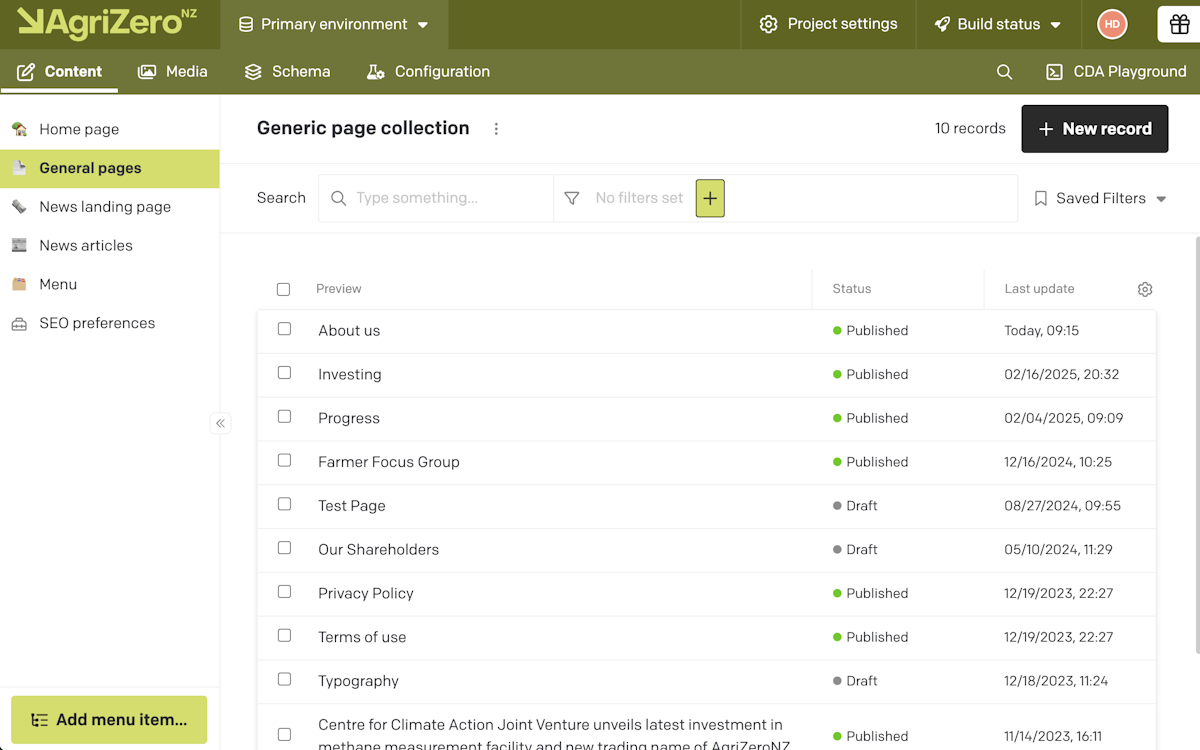
Task: Click the funnel filter icon
Action: click(x=572, y=198)
